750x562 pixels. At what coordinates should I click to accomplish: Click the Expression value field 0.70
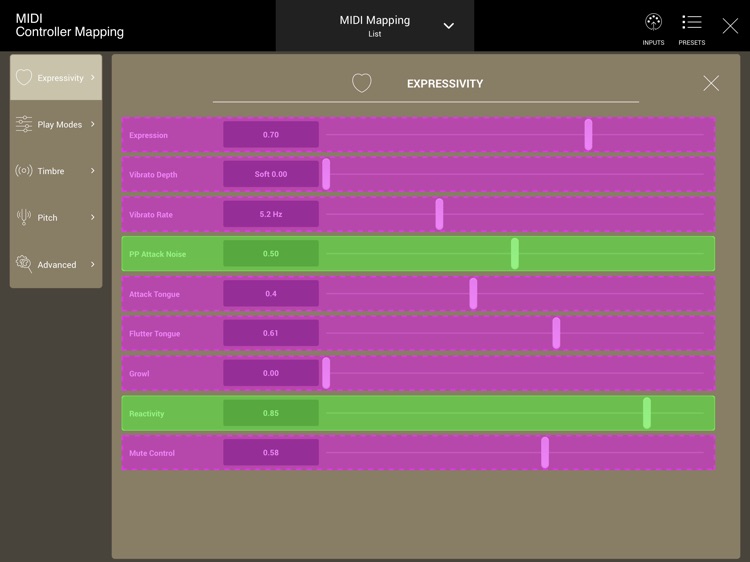[271, 134]
